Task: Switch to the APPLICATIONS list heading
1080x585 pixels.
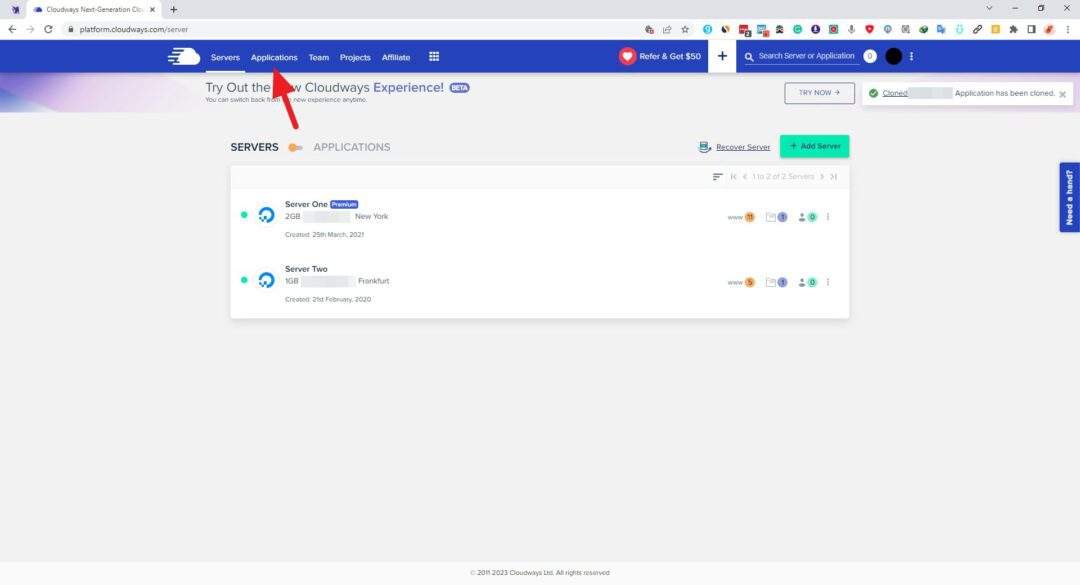Action: 352,147
